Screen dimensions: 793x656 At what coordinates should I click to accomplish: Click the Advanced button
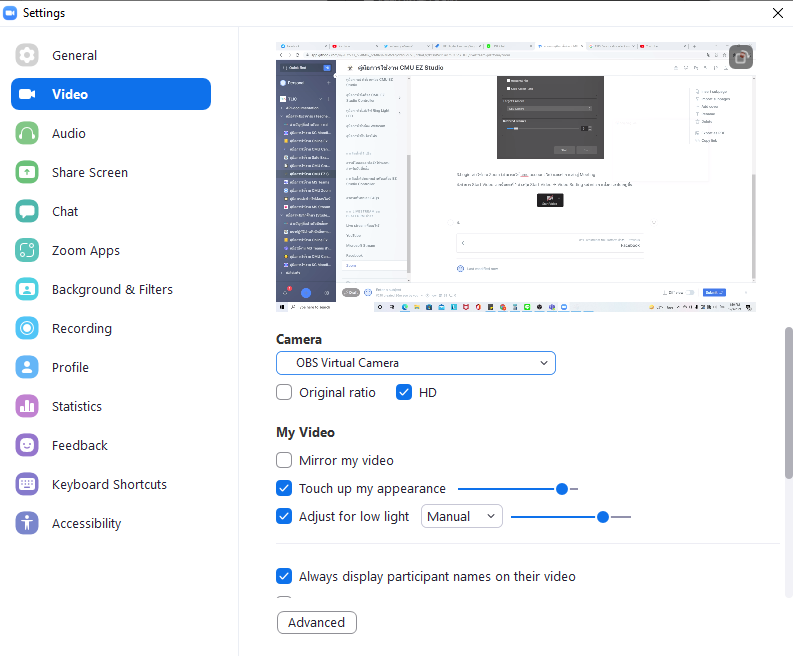click(317, 623)
